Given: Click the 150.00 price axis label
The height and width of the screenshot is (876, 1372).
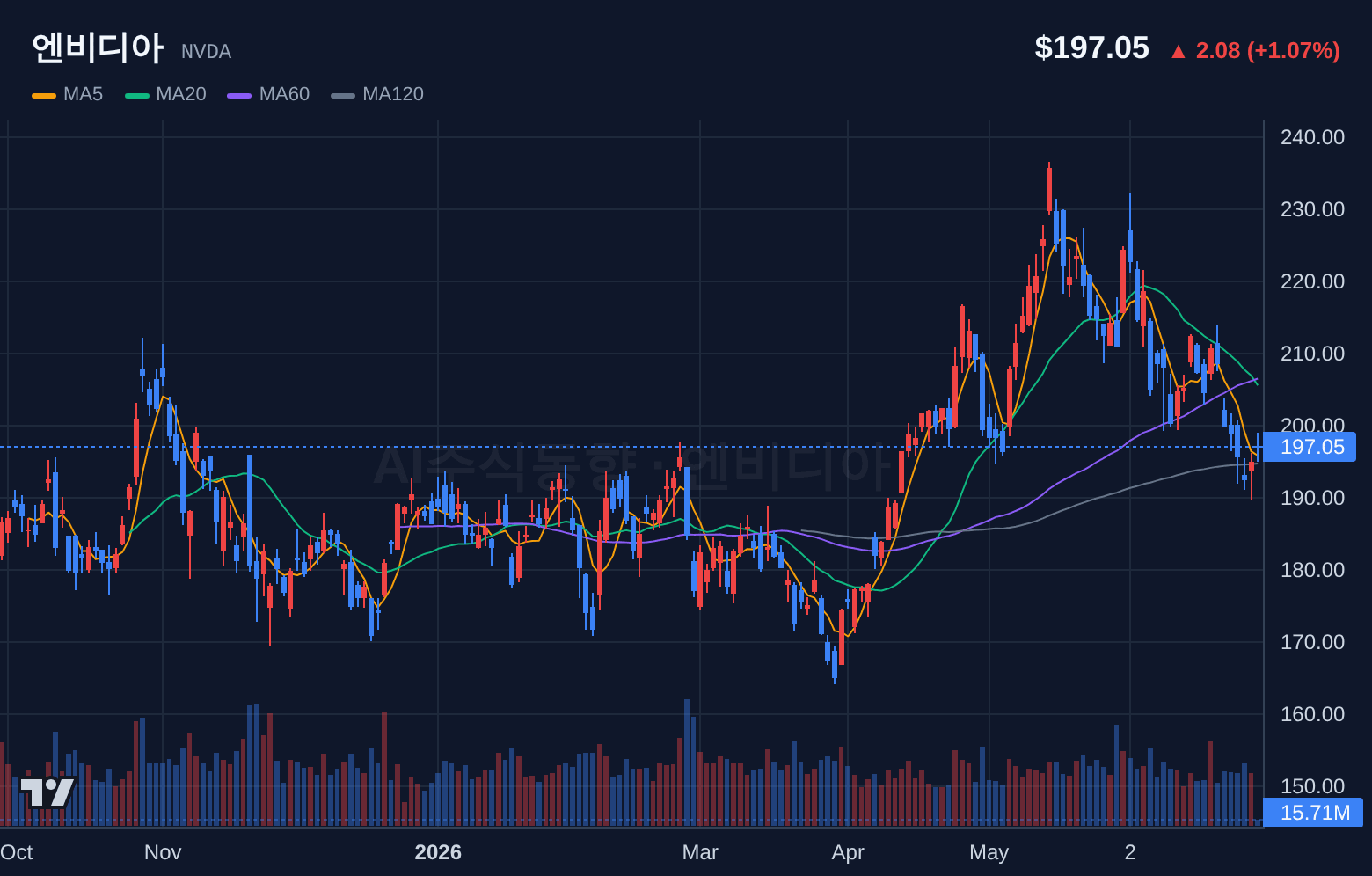Looking at the screenshot, I should tap(1312, 786).
